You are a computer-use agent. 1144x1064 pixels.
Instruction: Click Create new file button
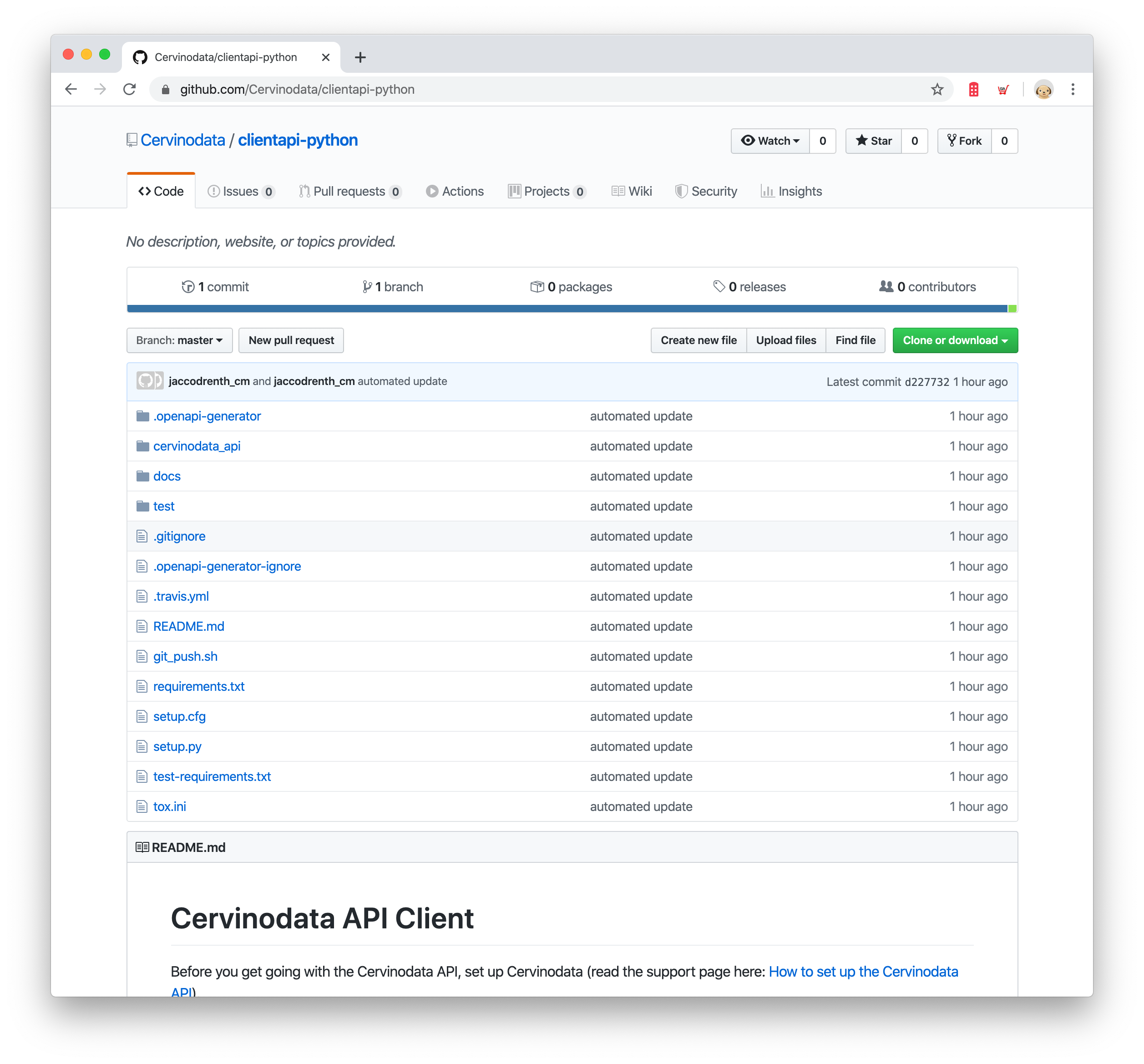tap(699, 340)
